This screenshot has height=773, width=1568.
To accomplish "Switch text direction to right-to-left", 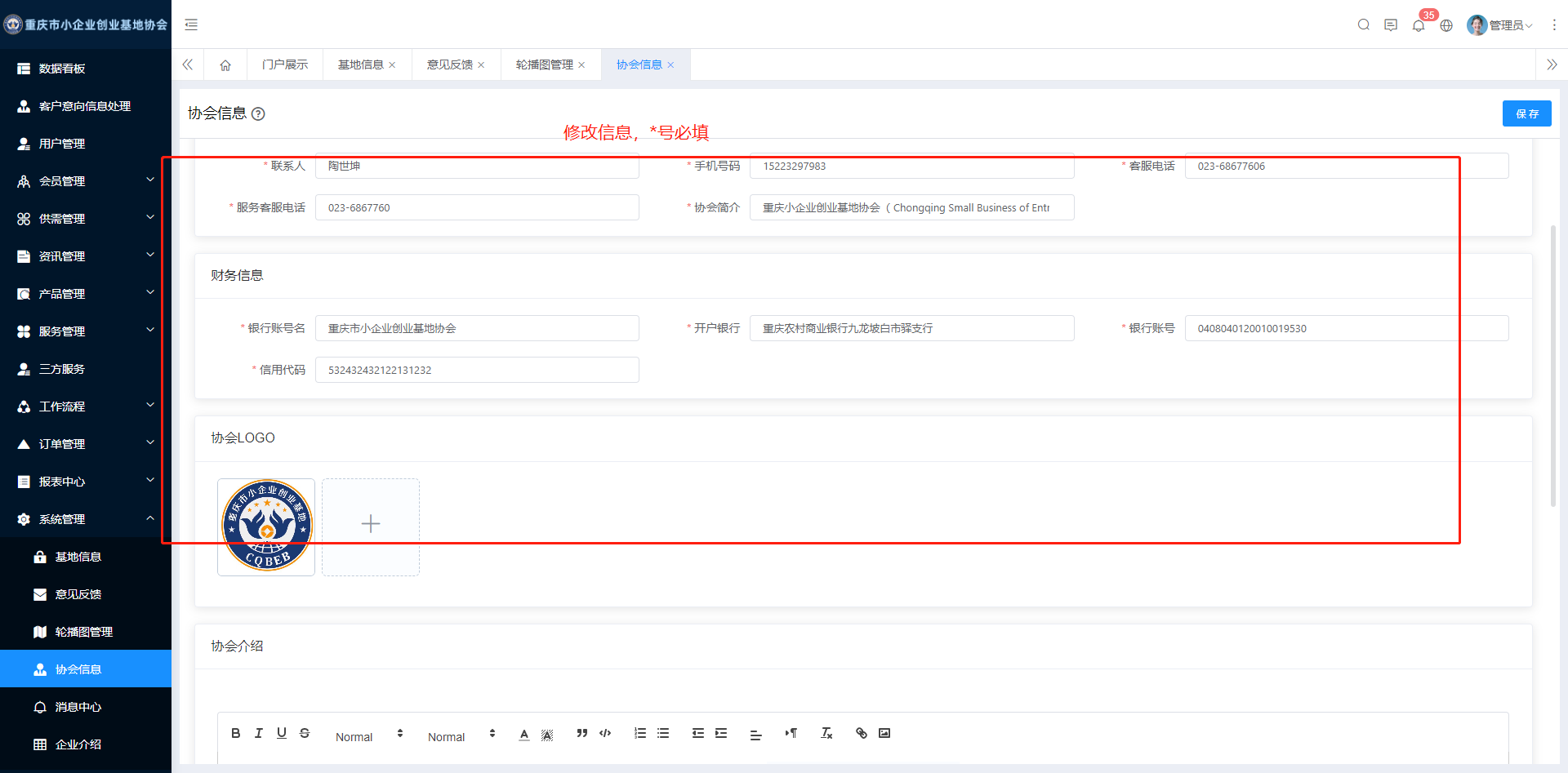I will (791, 733).
